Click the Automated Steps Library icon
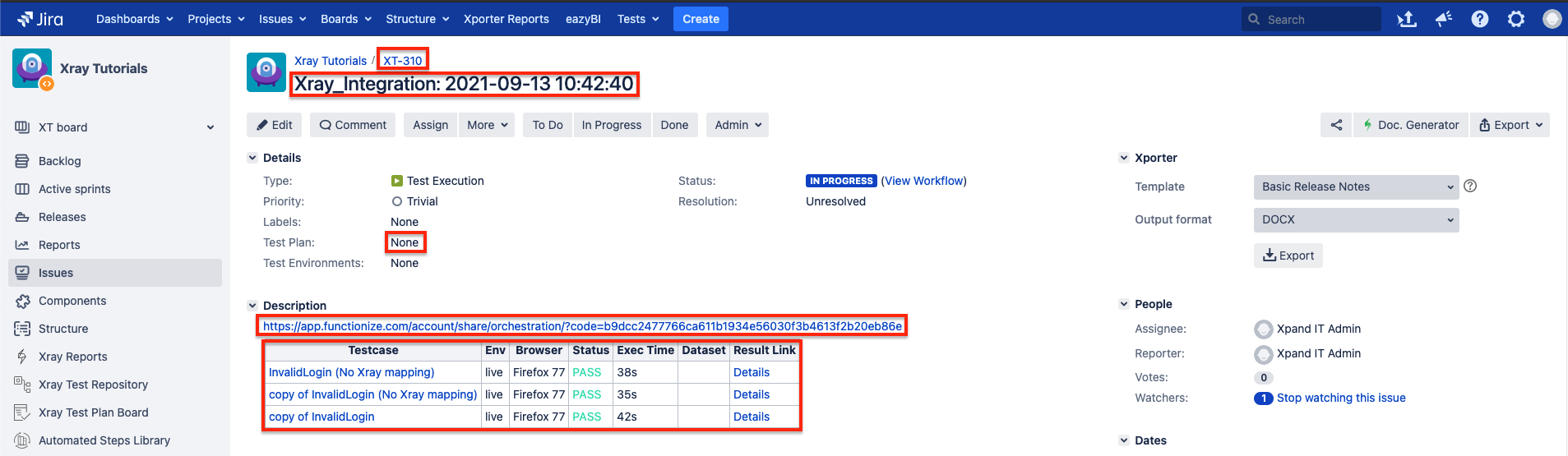 pos(22,440)
